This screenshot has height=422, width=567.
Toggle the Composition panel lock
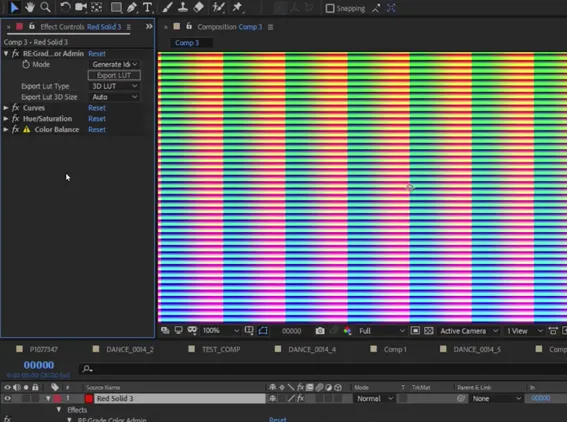(189, 26)
